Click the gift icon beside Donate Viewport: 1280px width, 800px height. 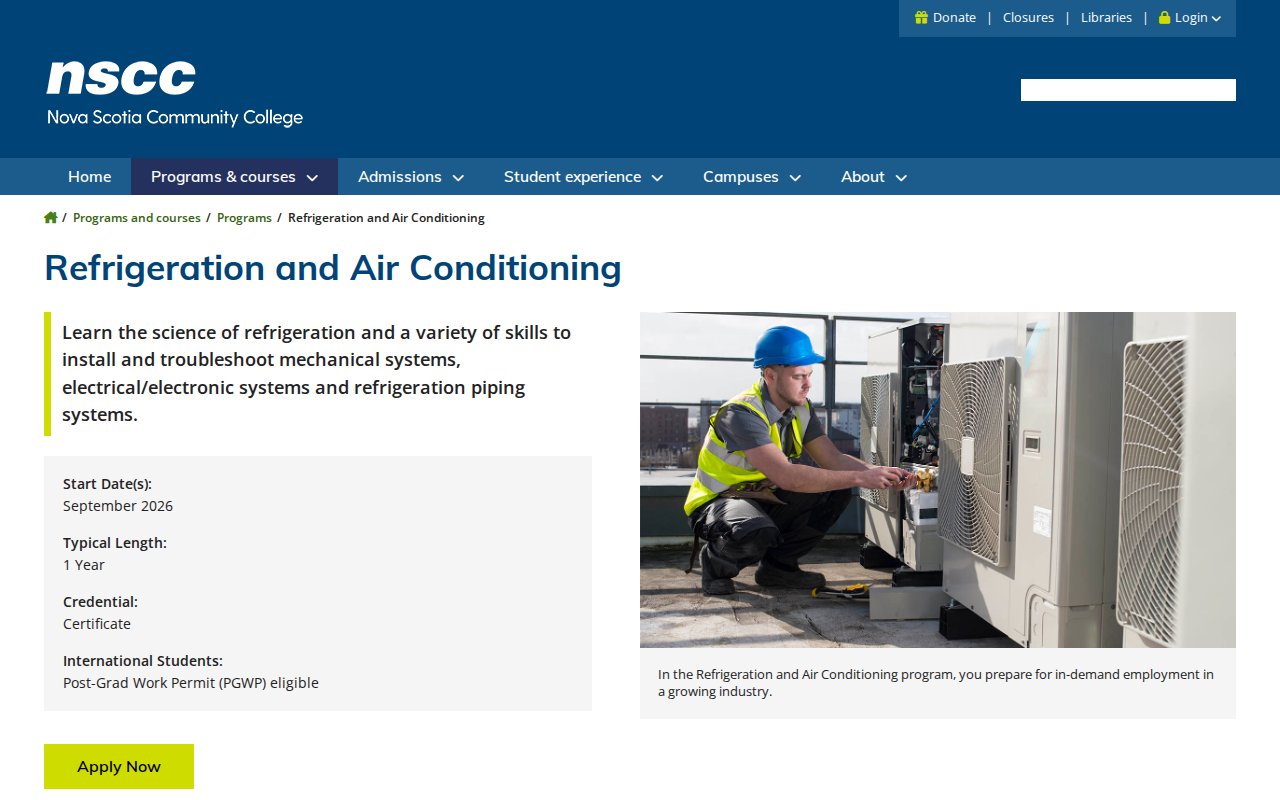point(919,17)
